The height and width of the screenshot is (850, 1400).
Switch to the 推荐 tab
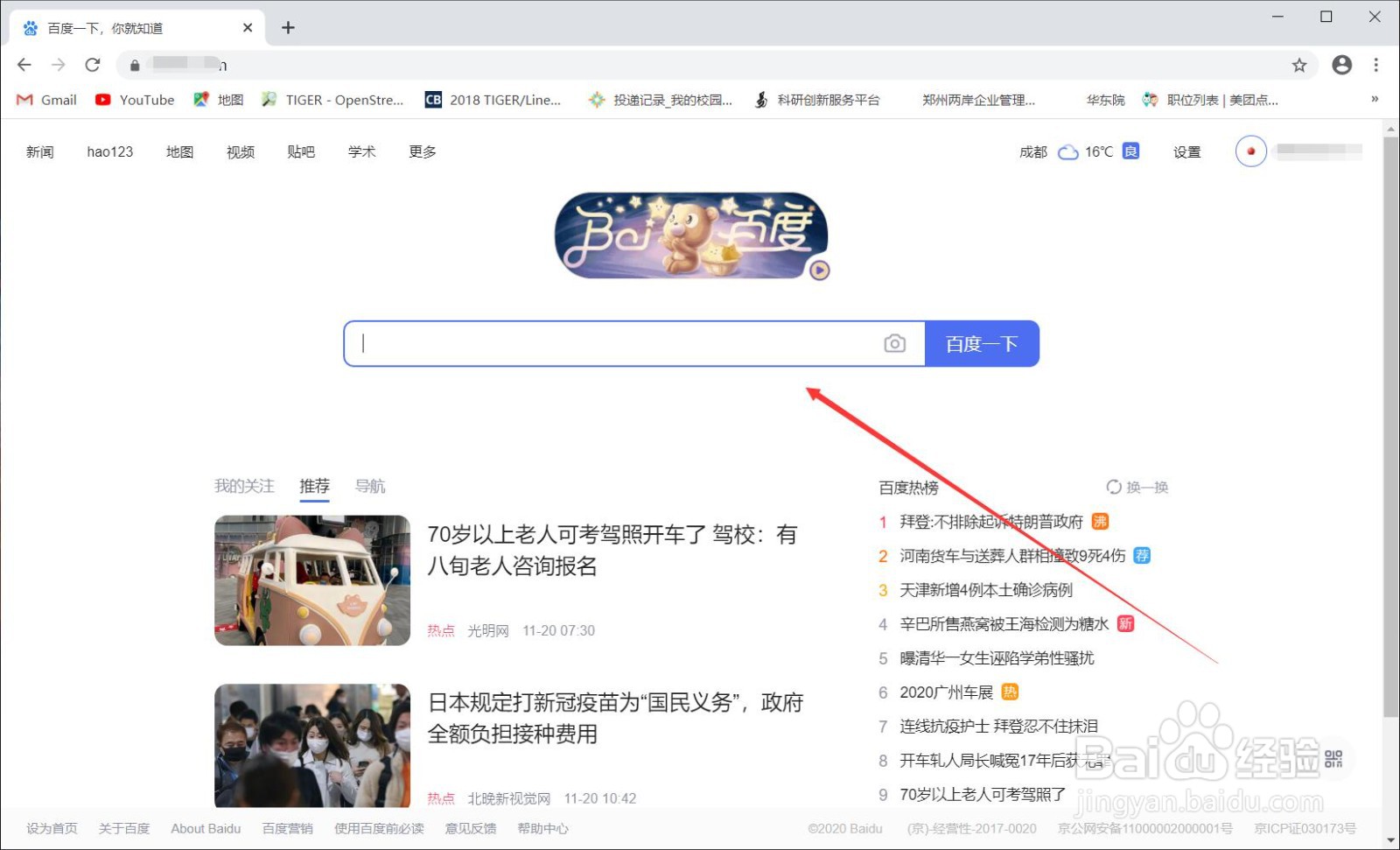pyautogui.click(x=315, y=486)
